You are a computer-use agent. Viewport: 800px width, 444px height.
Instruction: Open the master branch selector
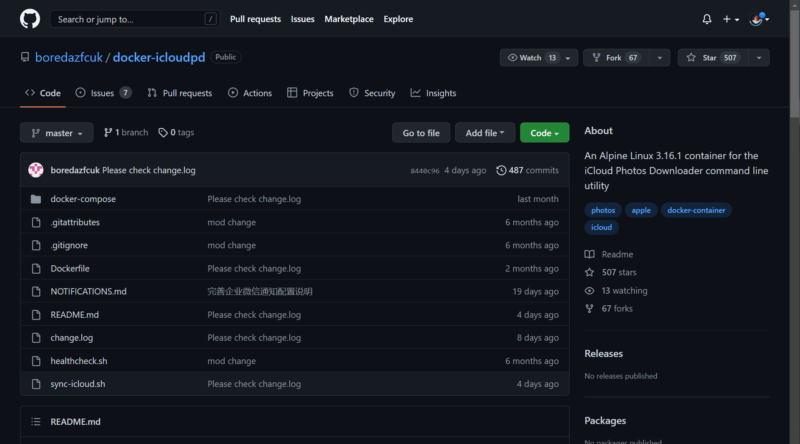tap(57, 133)
